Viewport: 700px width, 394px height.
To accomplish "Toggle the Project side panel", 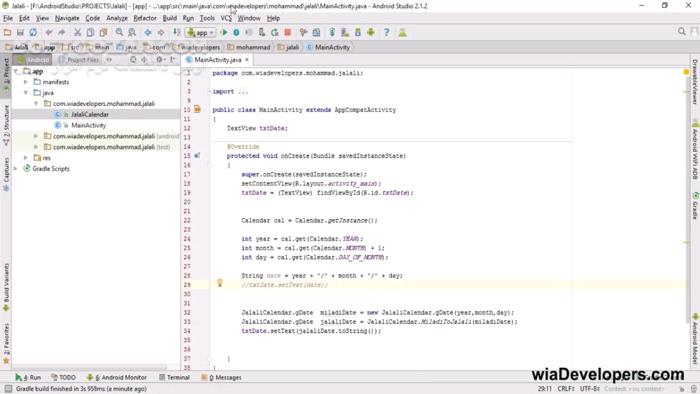I will [x=6, y=75].
